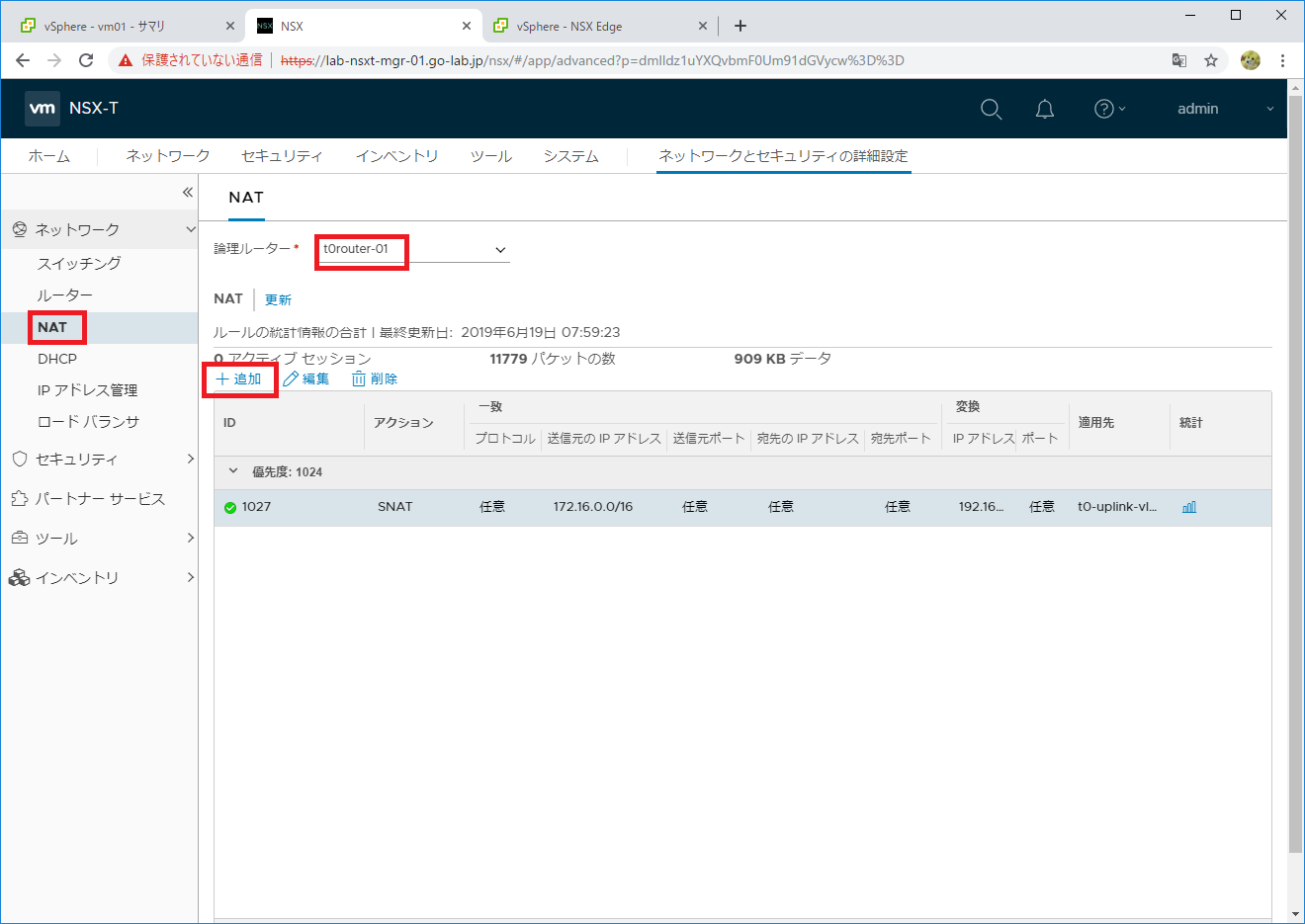Collapse the 優先度: 1024 group row
Screen dimensions: 1305x924
[x=233, y=471]
